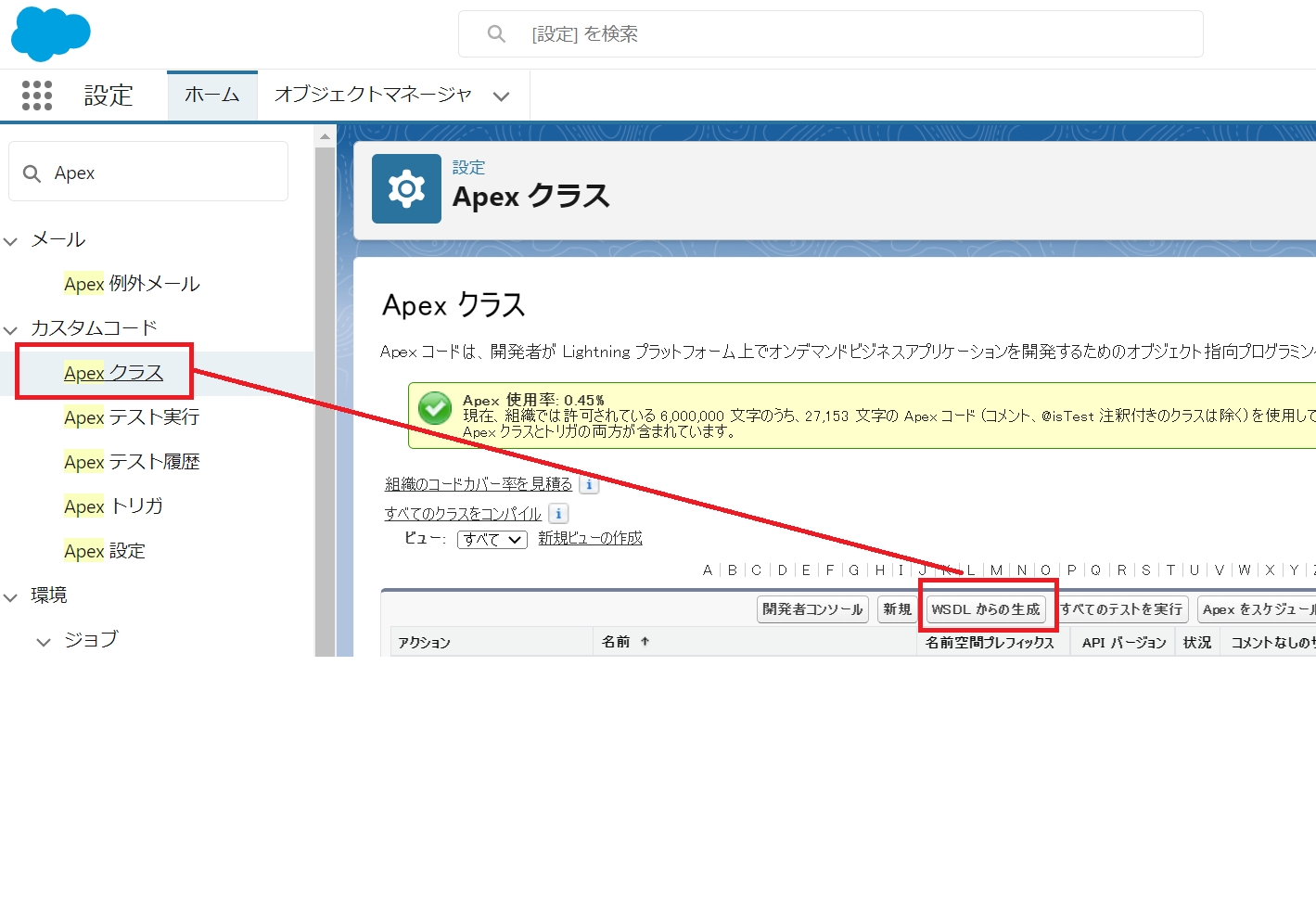Switch to the オブジェクトマネージャ tab
The height and width of the screenshot is (909, 1316).
coord(373,95)
